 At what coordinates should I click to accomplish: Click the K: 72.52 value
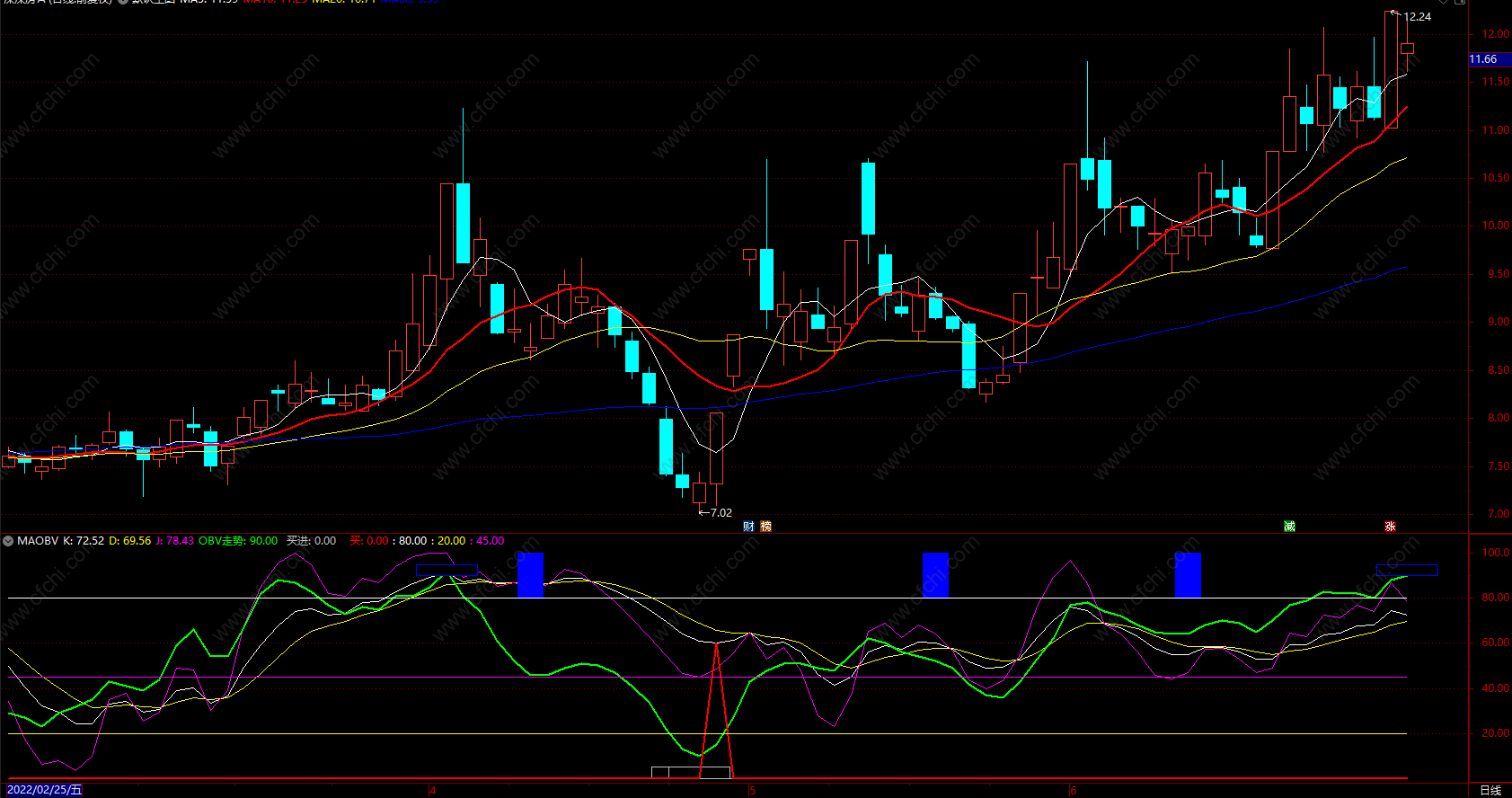pos(84,541)
